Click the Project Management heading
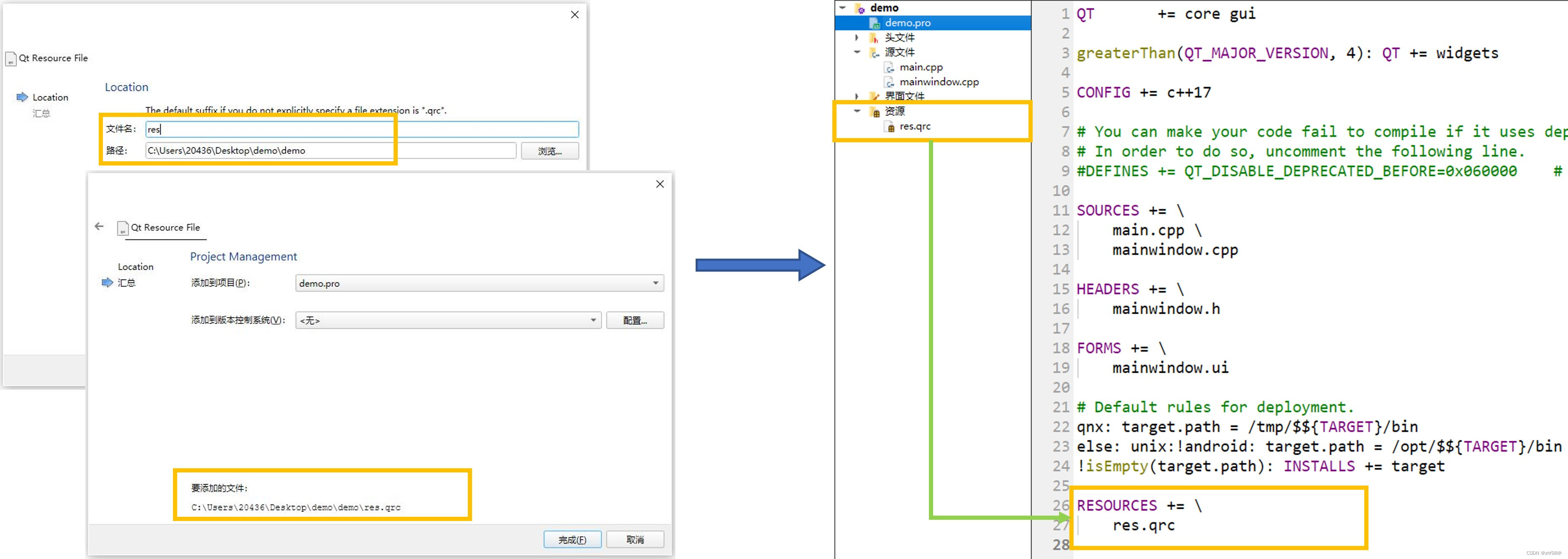This screenshot has height=559, width=1568. click(243, 256)
